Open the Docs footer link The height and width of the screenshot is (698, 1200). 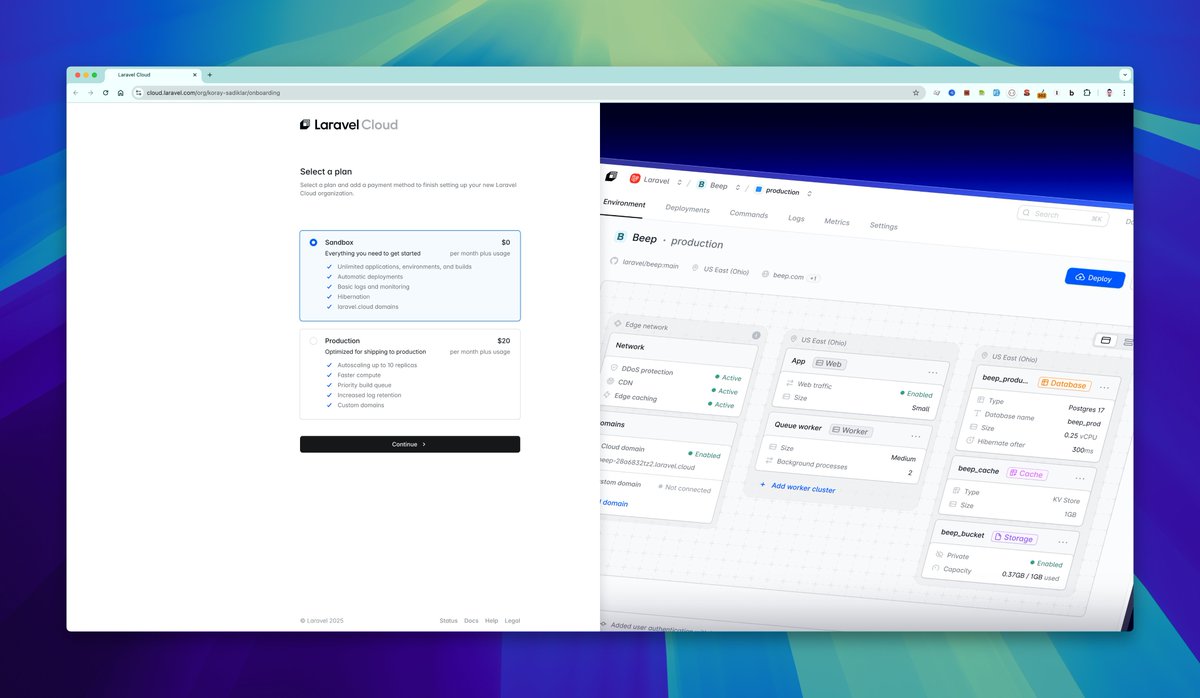[x=471, y=621]
